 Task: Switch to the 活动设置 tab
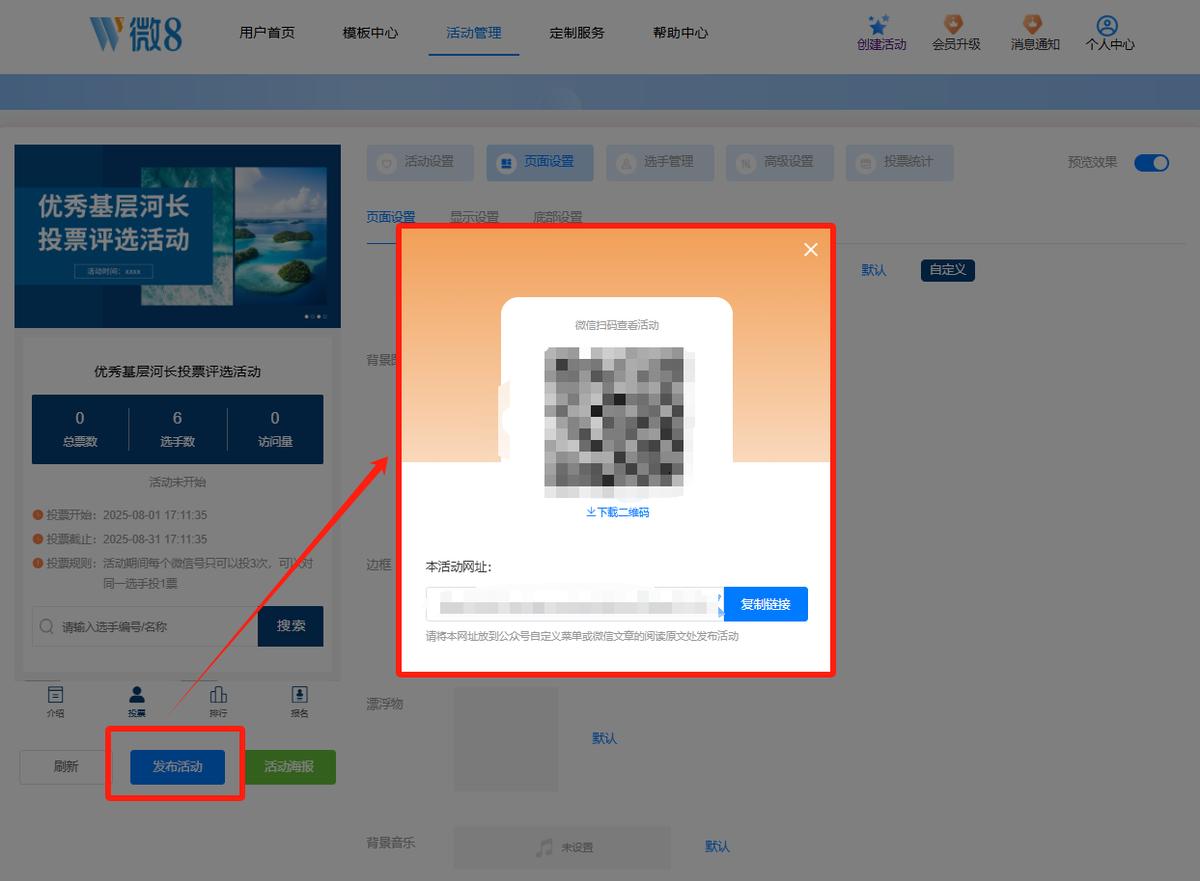[420, 162]
